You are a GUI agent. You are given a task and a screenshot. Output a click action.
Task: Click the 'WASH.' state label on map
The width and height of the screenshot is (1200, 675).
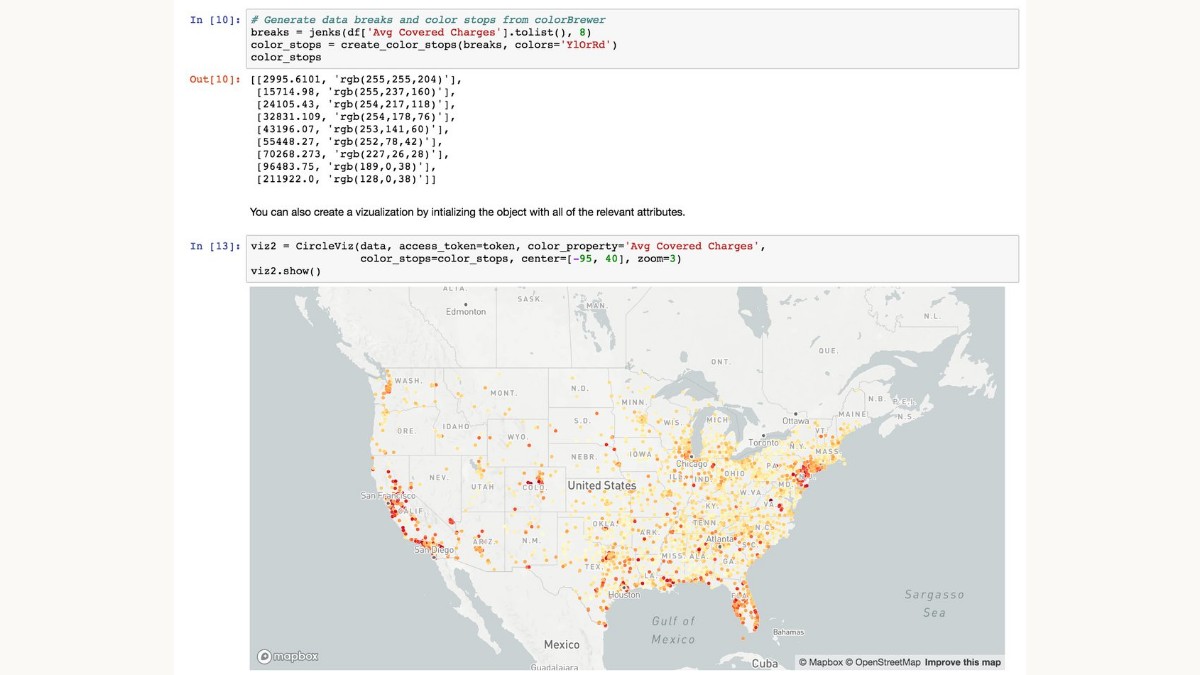click(x=407, y=381)
